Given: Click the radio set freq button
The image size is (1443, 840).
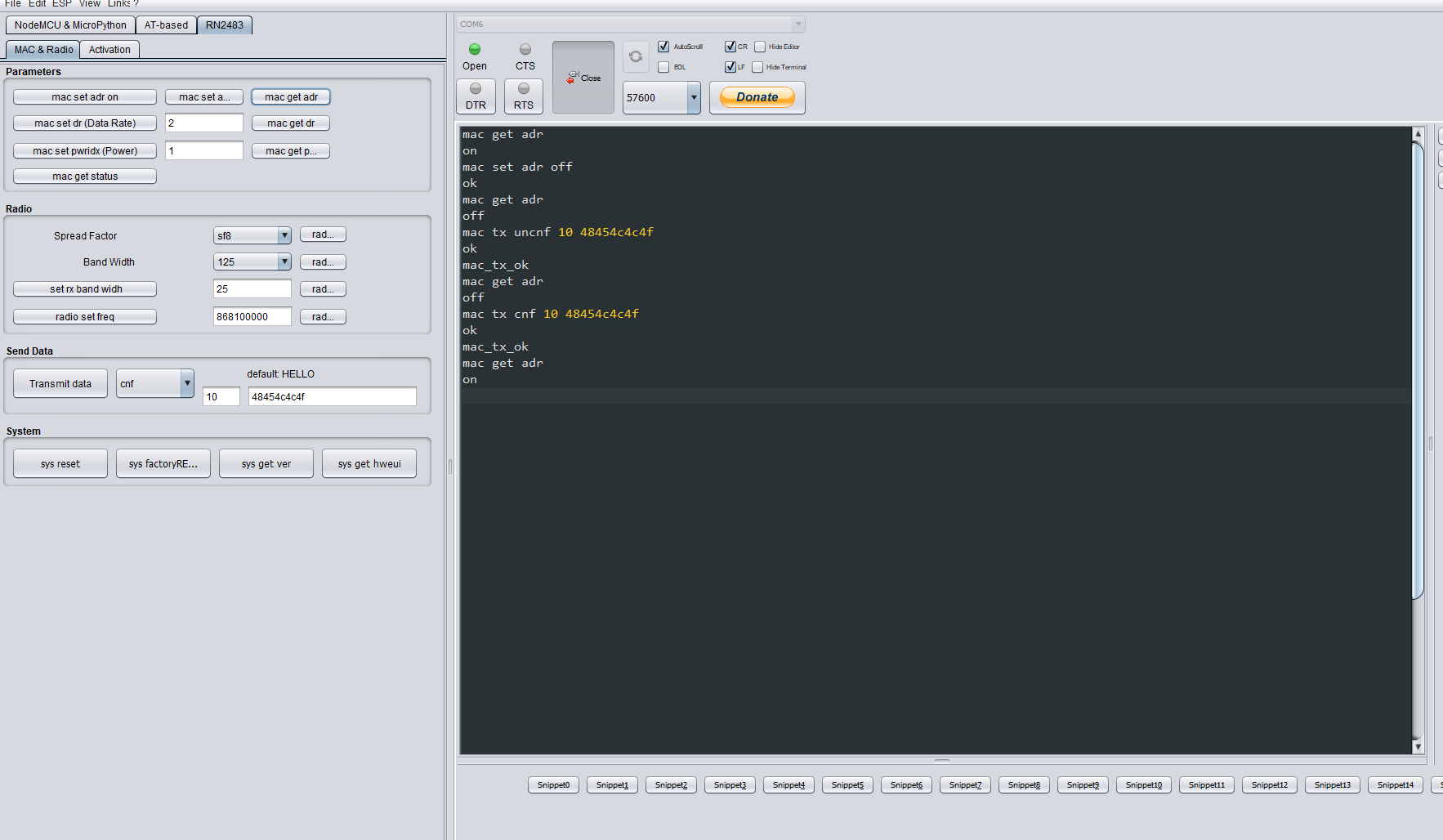Looking at the screenshot, I should tap(85, 317).
